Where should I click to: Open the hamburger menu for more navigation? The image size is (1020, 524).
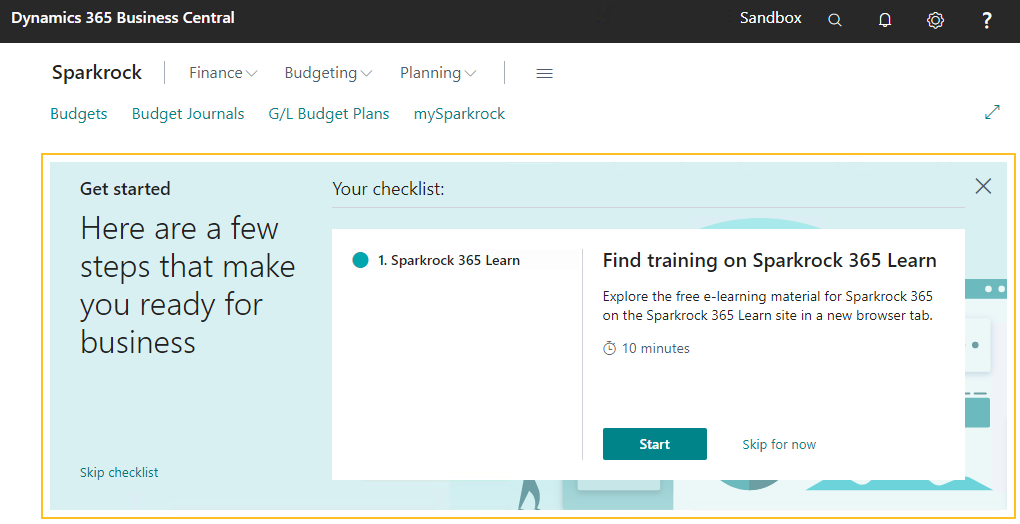(544, 73)
